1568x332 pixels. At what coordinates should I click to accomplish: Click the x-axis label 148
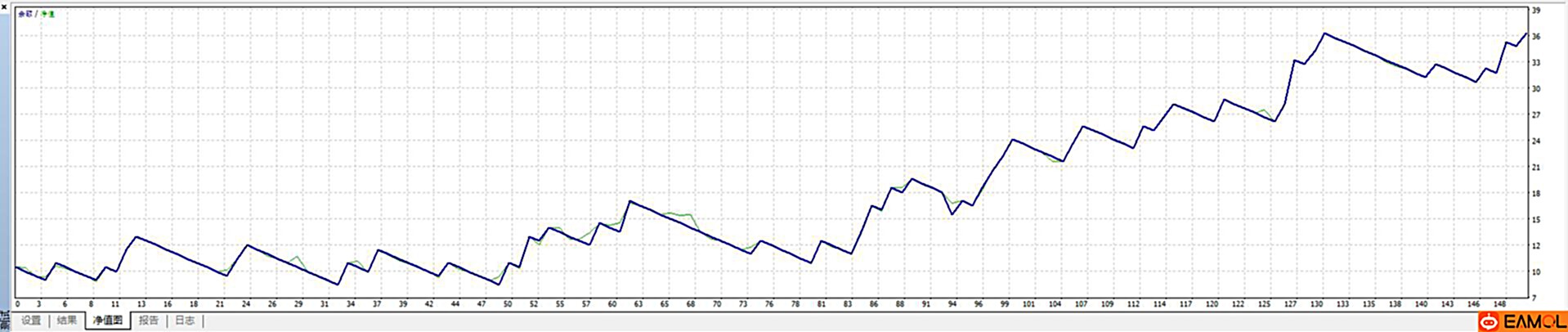(1499, 304)
